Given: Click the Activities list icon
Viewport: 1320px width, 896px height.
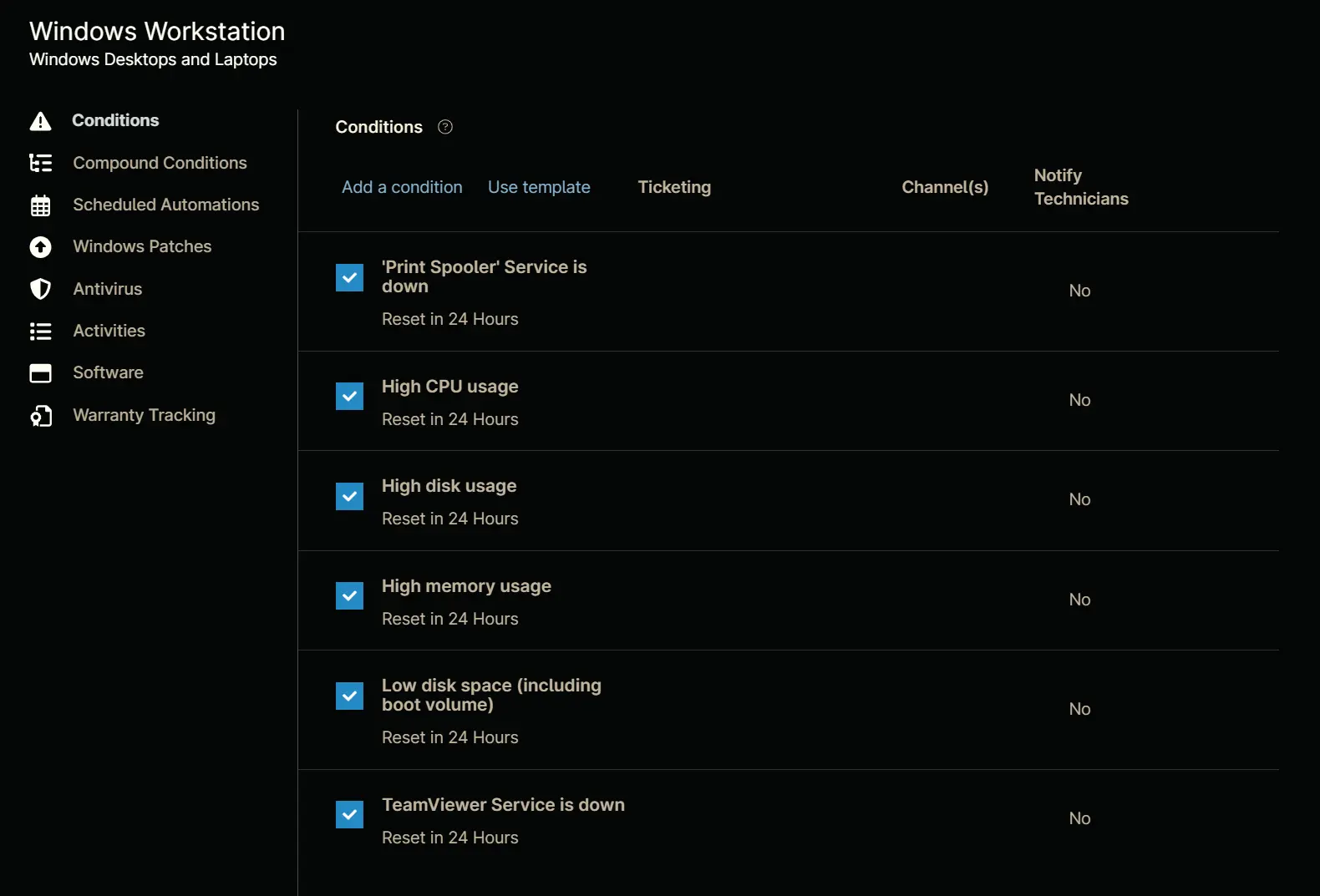Looking at the screenshot, I should click(x=40, y=332).
